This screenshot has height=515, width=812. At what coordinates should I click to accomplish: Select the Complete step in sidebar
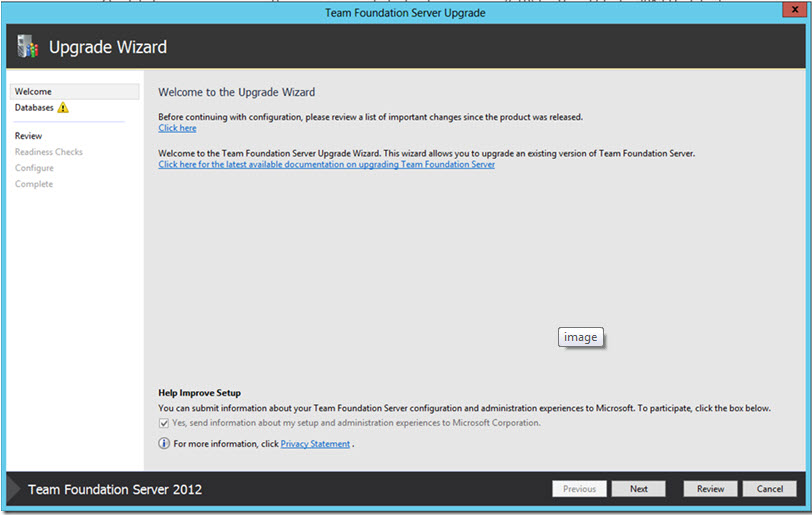pos(34,184)
